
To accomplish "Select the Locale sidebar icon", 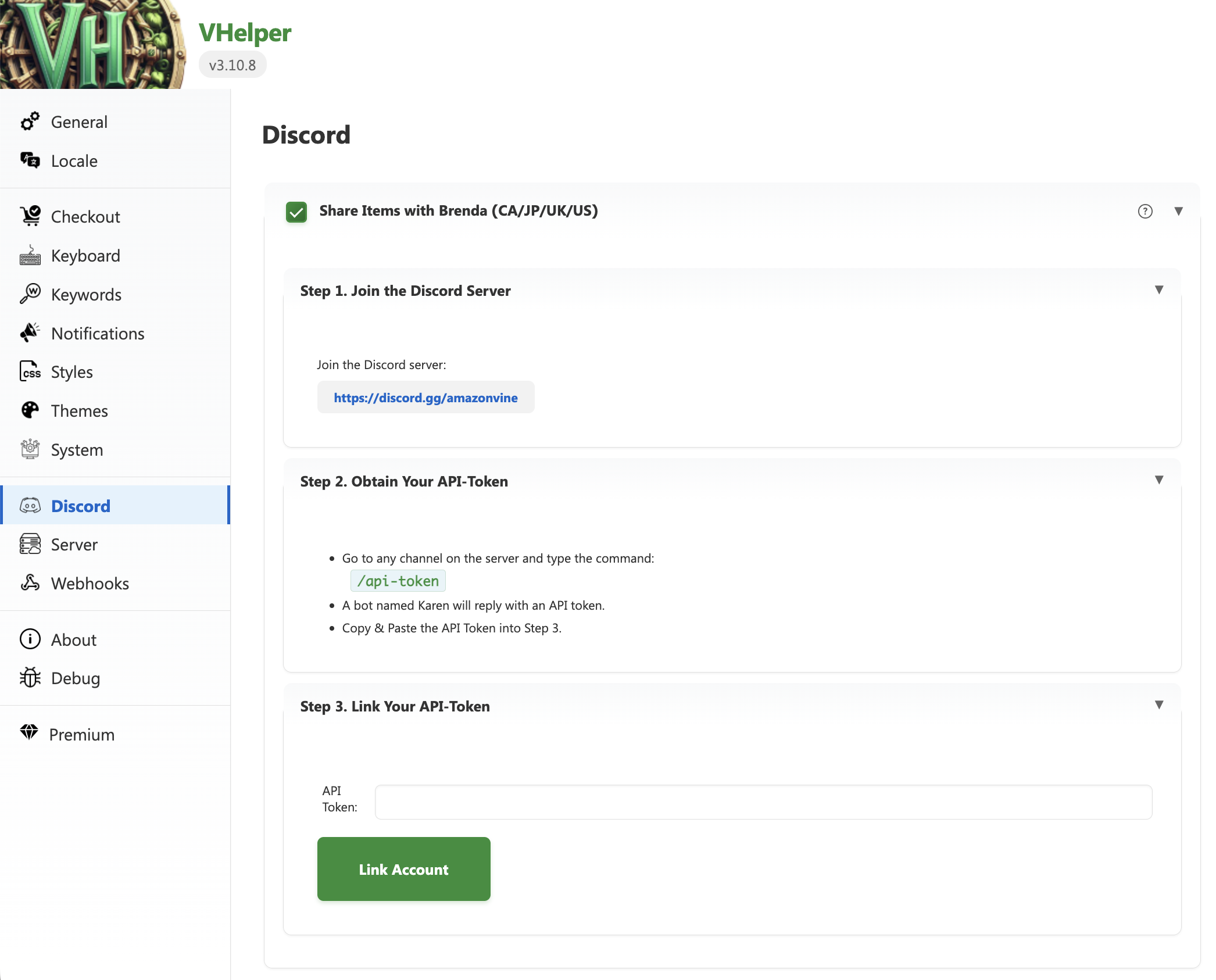I will (x=30, y=160).
